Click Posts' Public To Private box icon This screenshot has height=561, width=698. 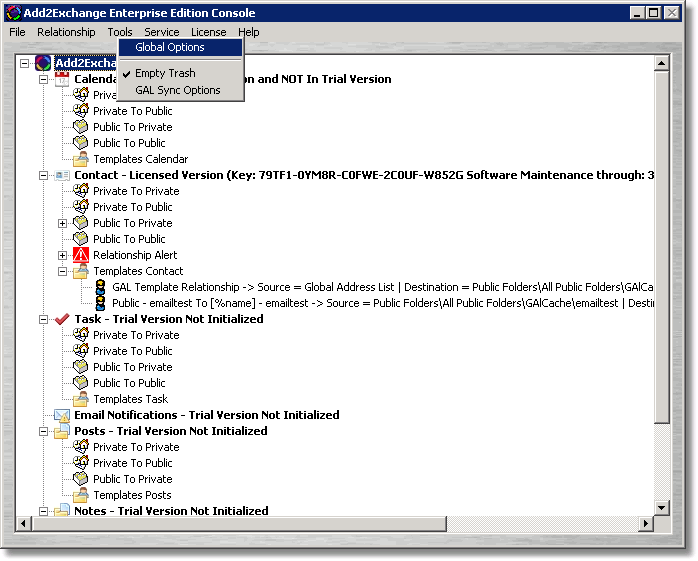coord(81,479)
